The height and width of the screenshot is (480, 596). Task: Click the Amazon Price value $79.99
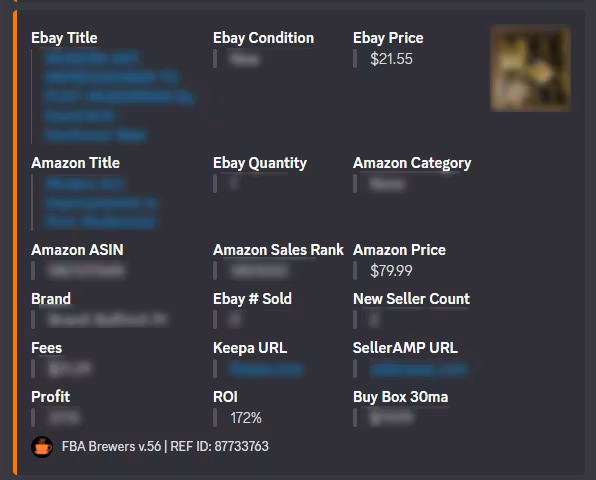(x=391, y=271)
